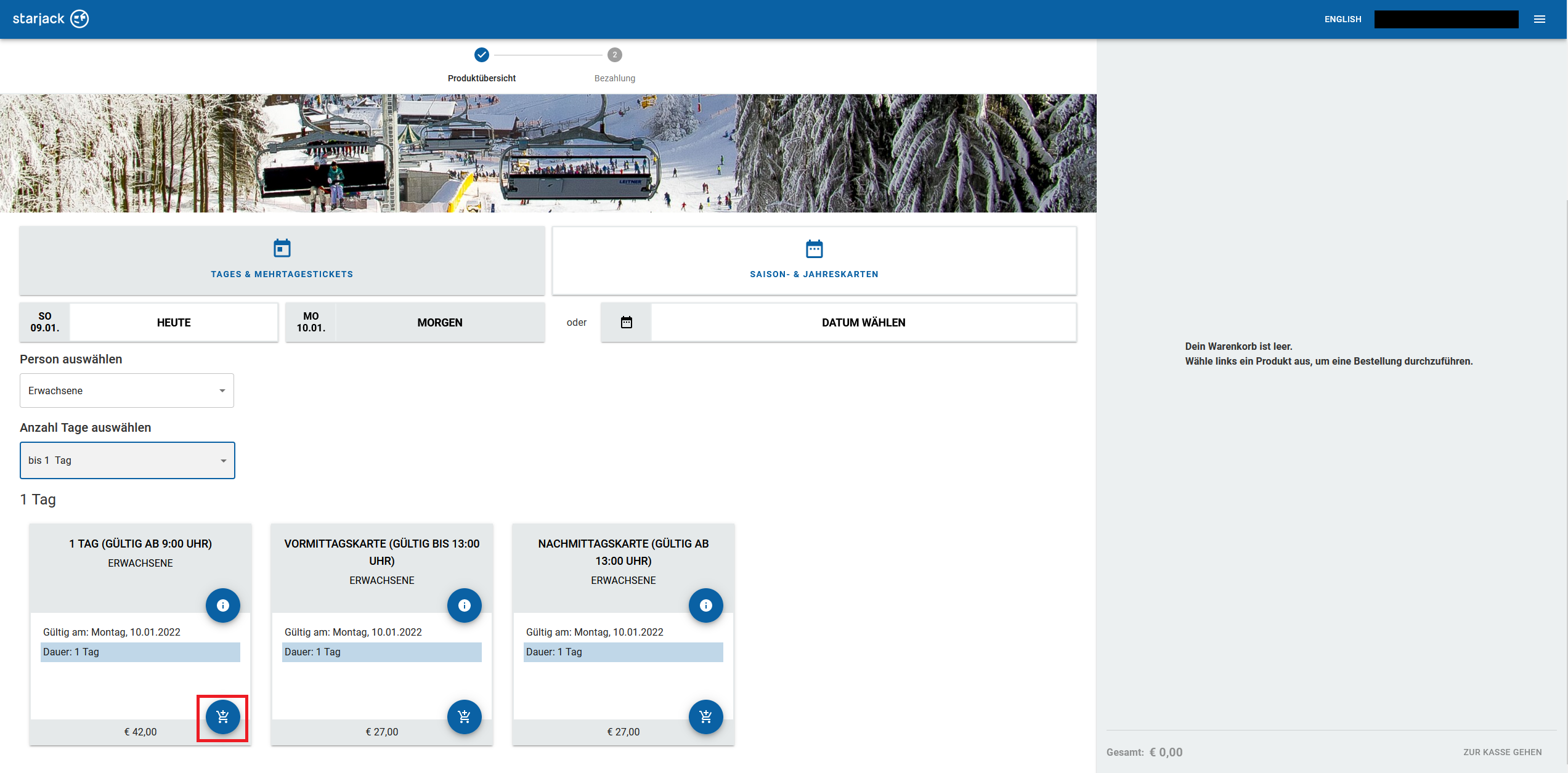Switch language to ENGLISH

1343,19
